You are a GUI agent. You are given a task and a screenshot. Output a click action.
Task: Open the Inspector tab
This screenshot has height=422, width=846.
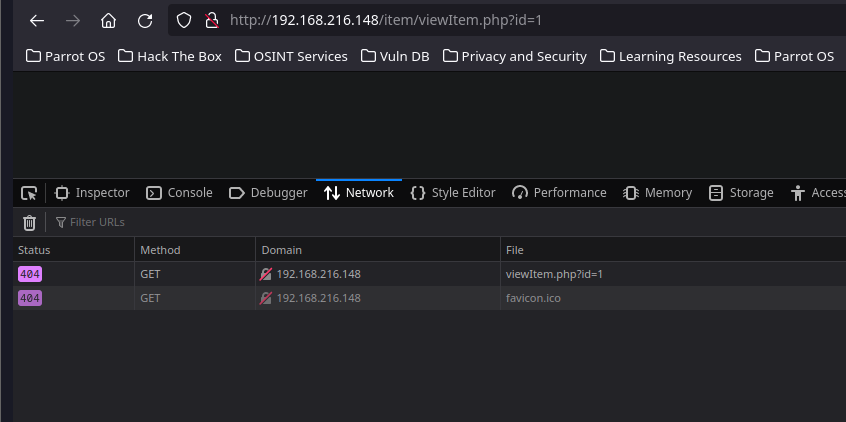click(x=92, y=193)
